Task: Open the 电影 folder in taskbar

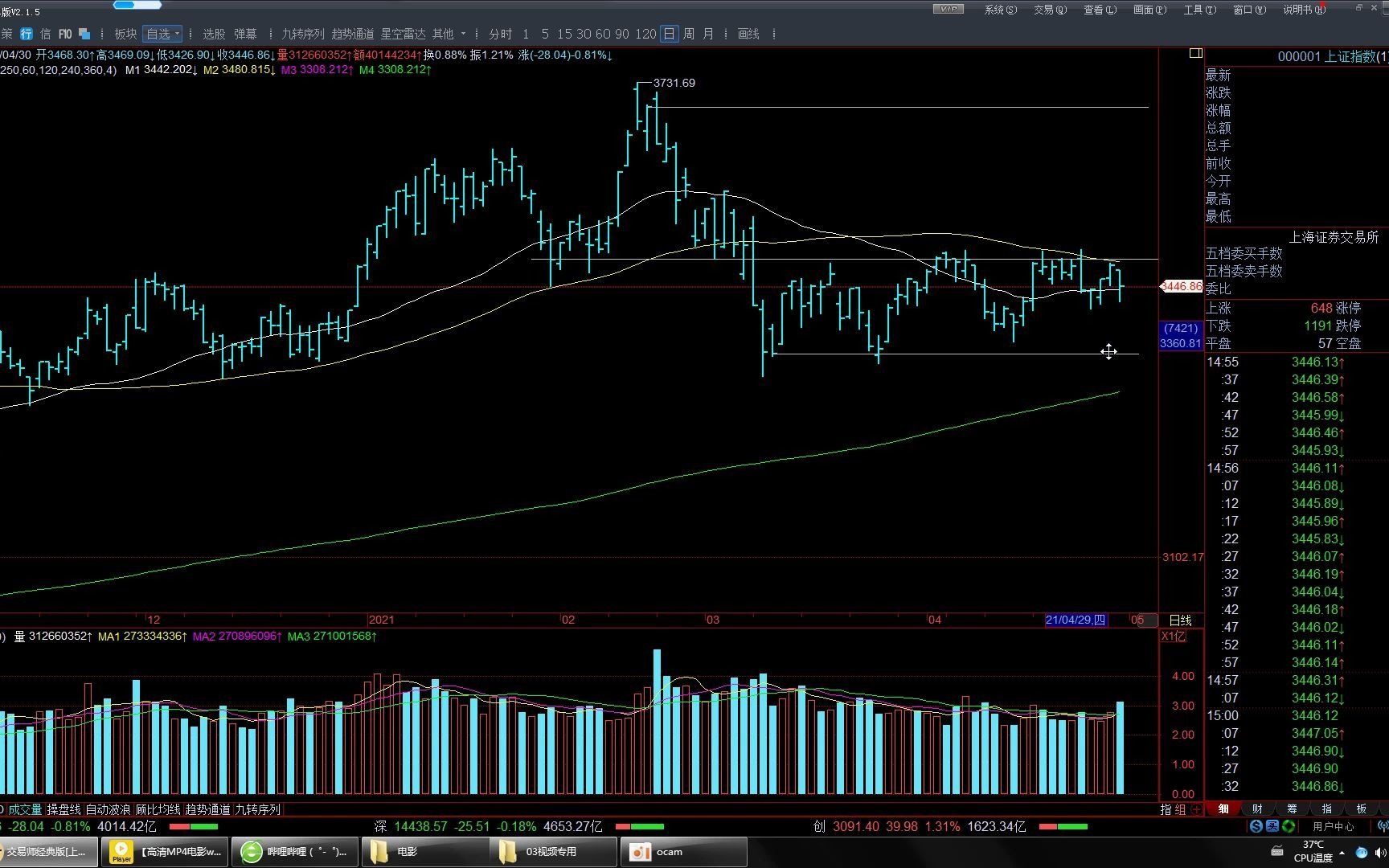Action: pos(426,852)
